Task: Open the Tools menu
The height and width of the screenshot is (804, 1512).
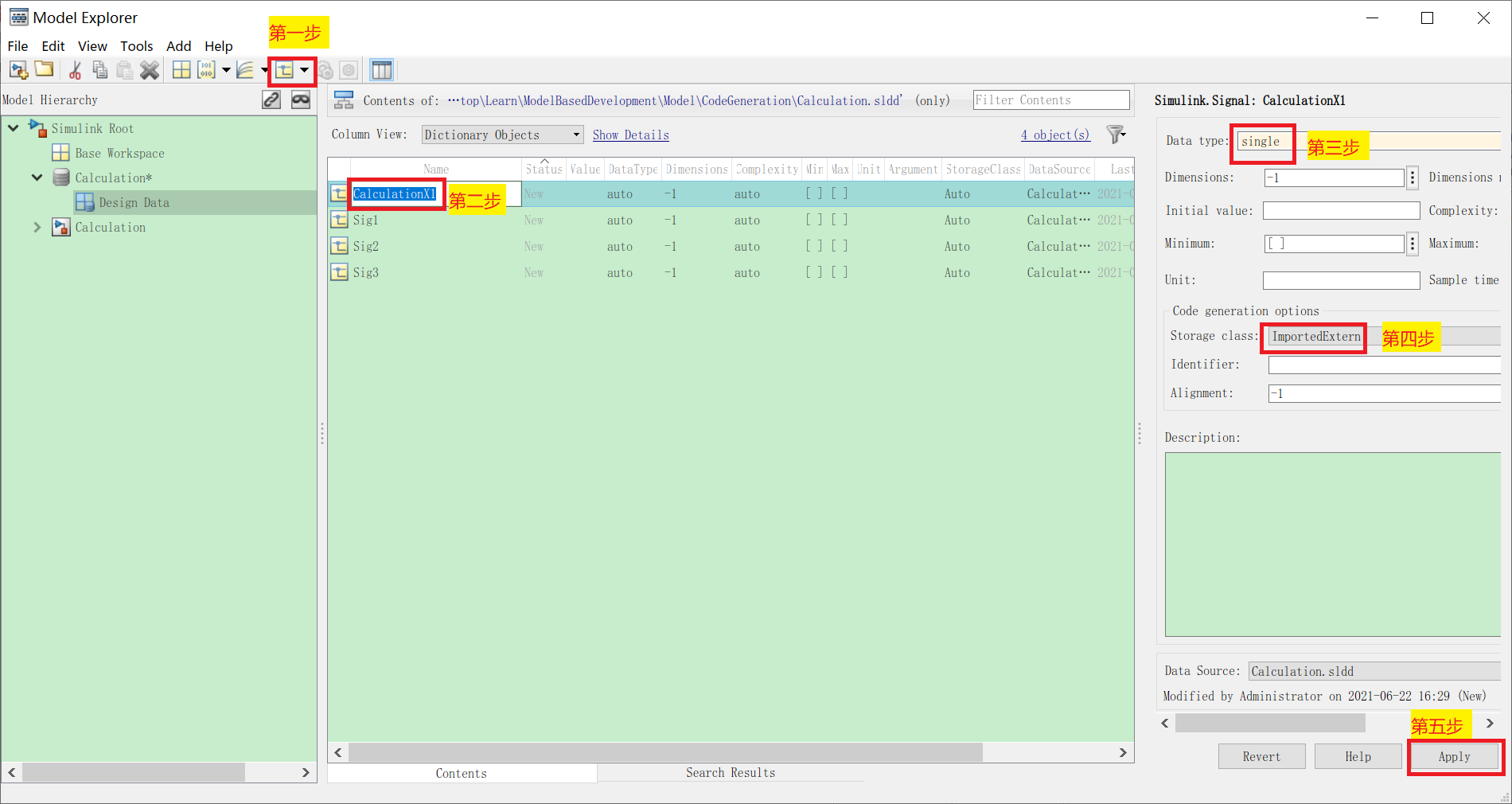Action: tap(137, 46)
